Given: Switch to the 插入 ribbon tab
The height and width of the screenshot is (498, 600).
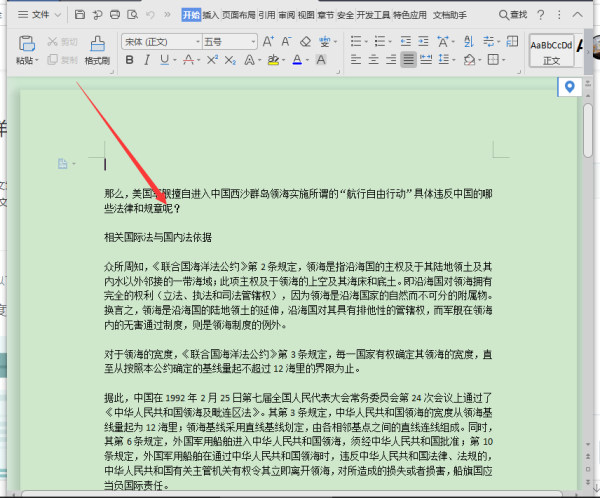Looking at the screenshot, I should point(211,15).
